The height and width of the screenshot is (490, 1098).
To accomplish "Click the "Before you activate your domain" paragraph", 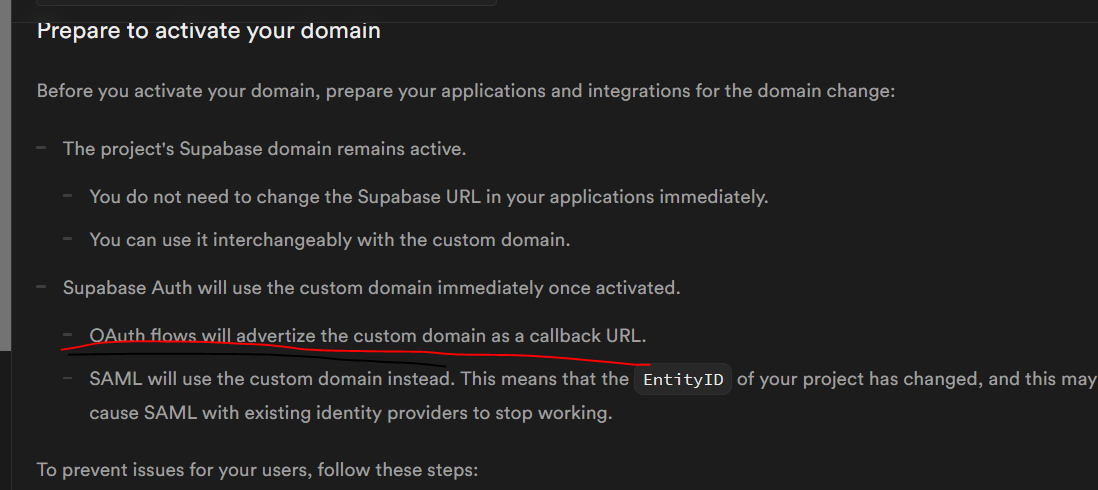I will (x=466, y=92).
